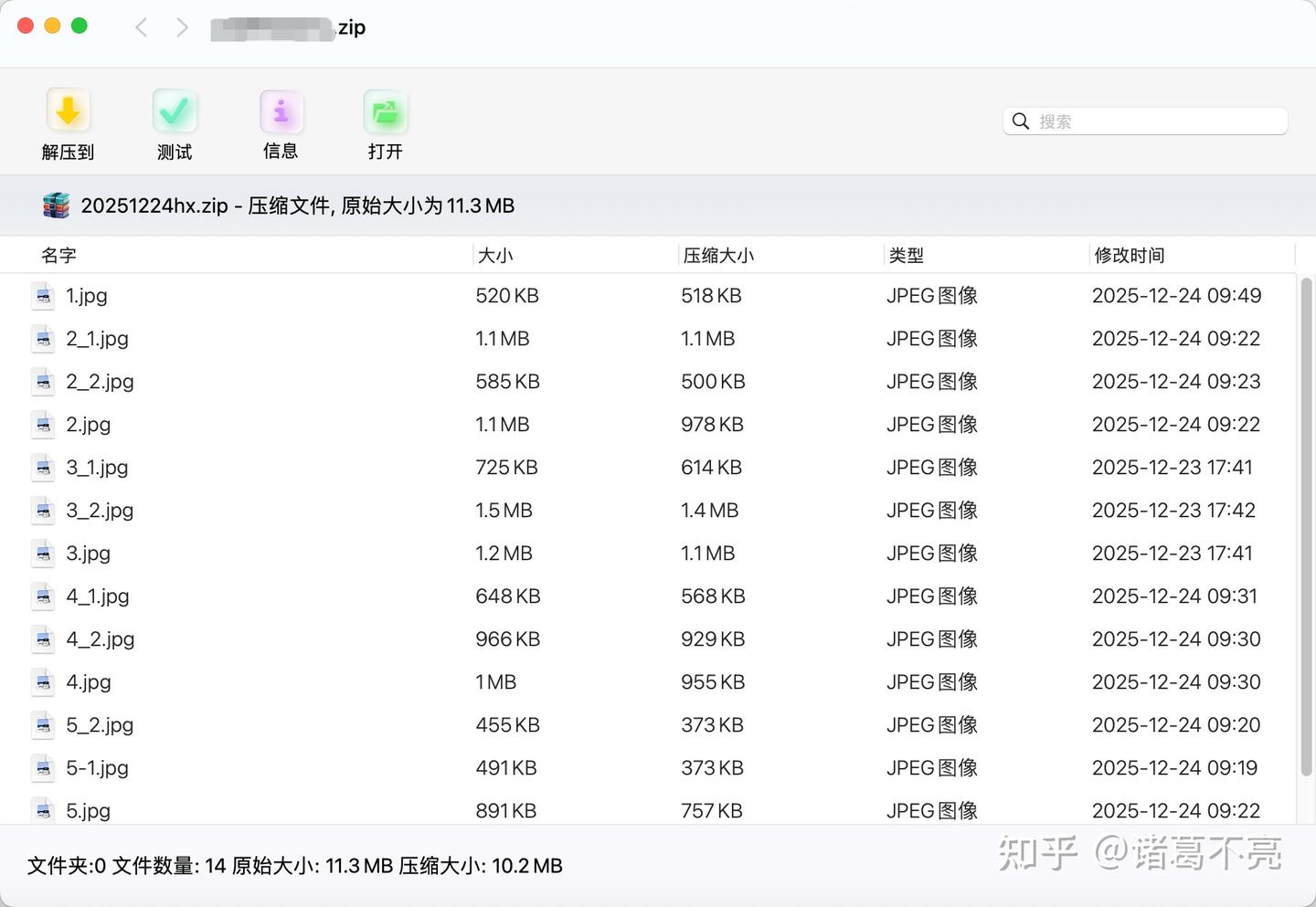Viewport: 1316px width, 907px height.
Task: Click the 520 KB size of 1.jpg
Action: click(x=507, y=296)
